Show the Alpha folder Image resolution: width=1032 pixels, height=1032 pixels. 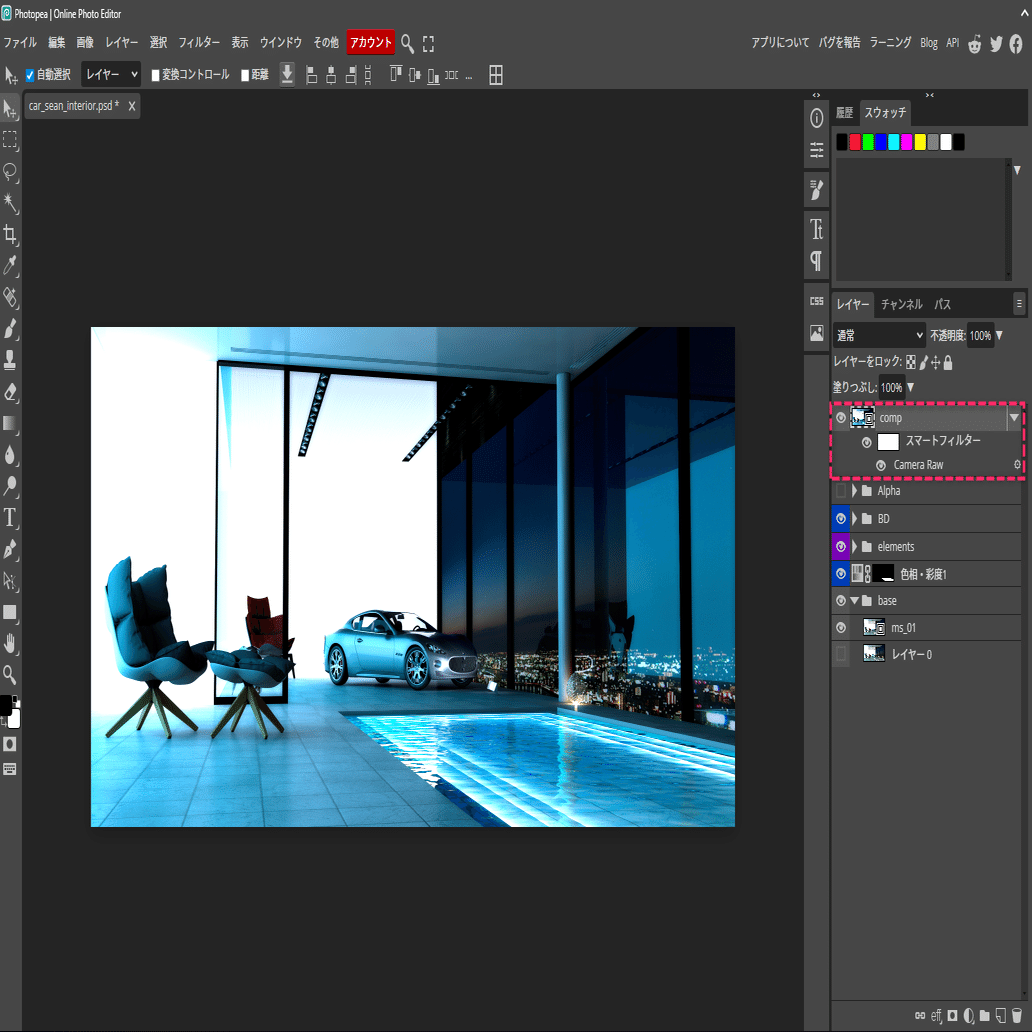click(x=840, y=491)
